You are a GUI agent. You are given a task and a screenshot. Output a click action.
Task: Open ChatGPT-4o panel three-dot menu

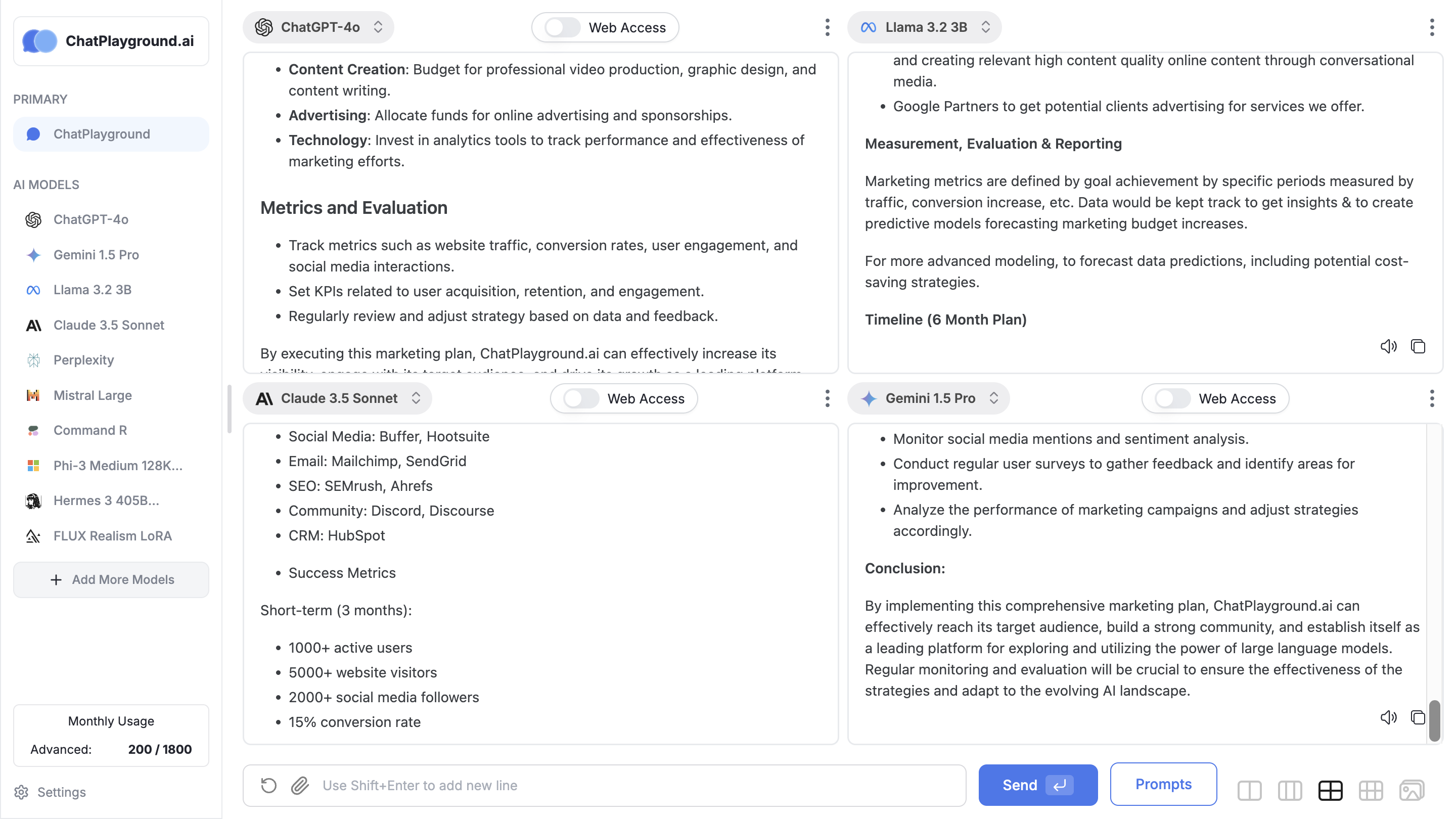[x=827, y=27]
